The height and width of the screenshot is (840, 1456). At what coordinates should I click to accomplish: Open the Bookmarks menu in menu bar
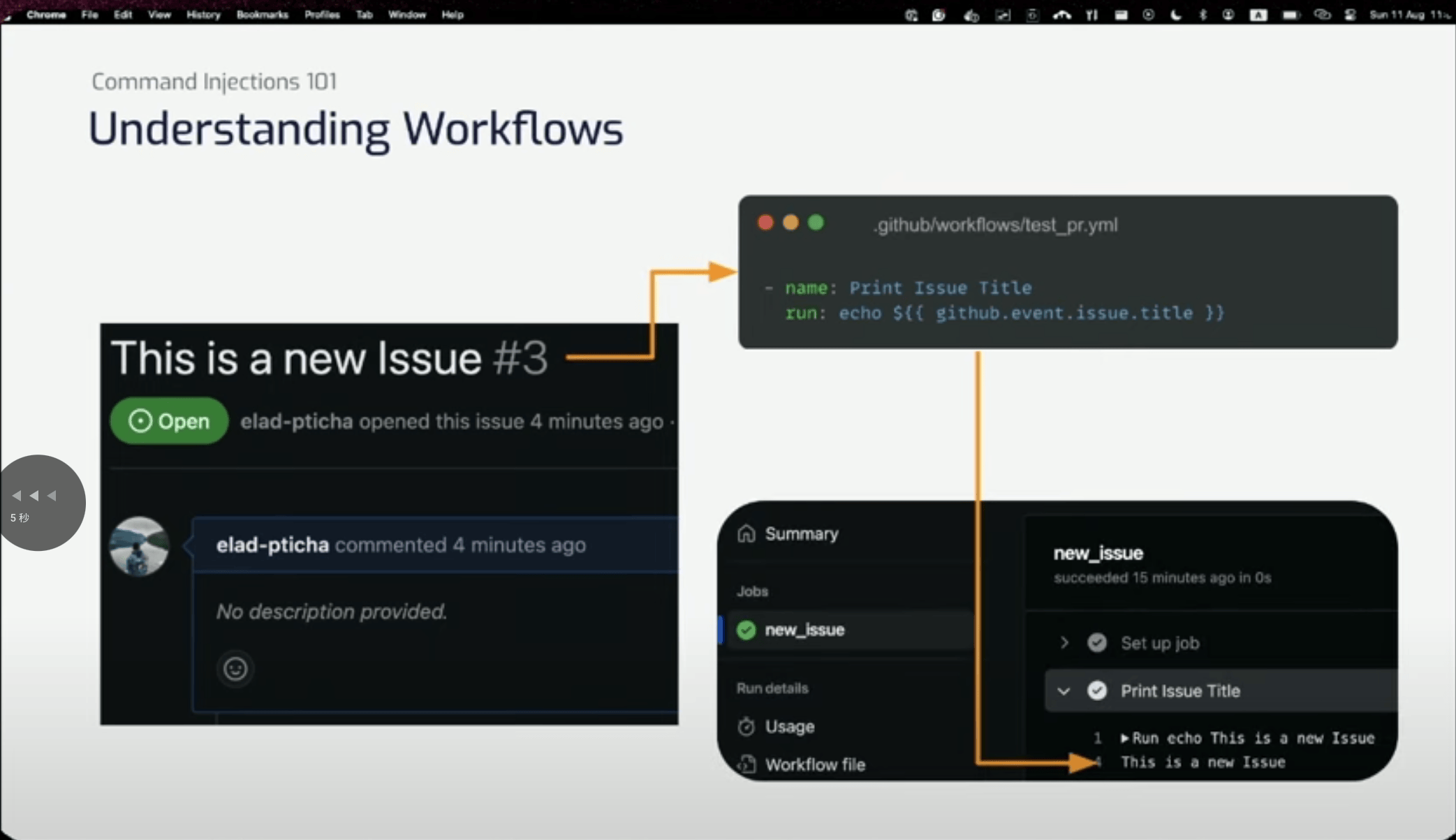(262, 15)
